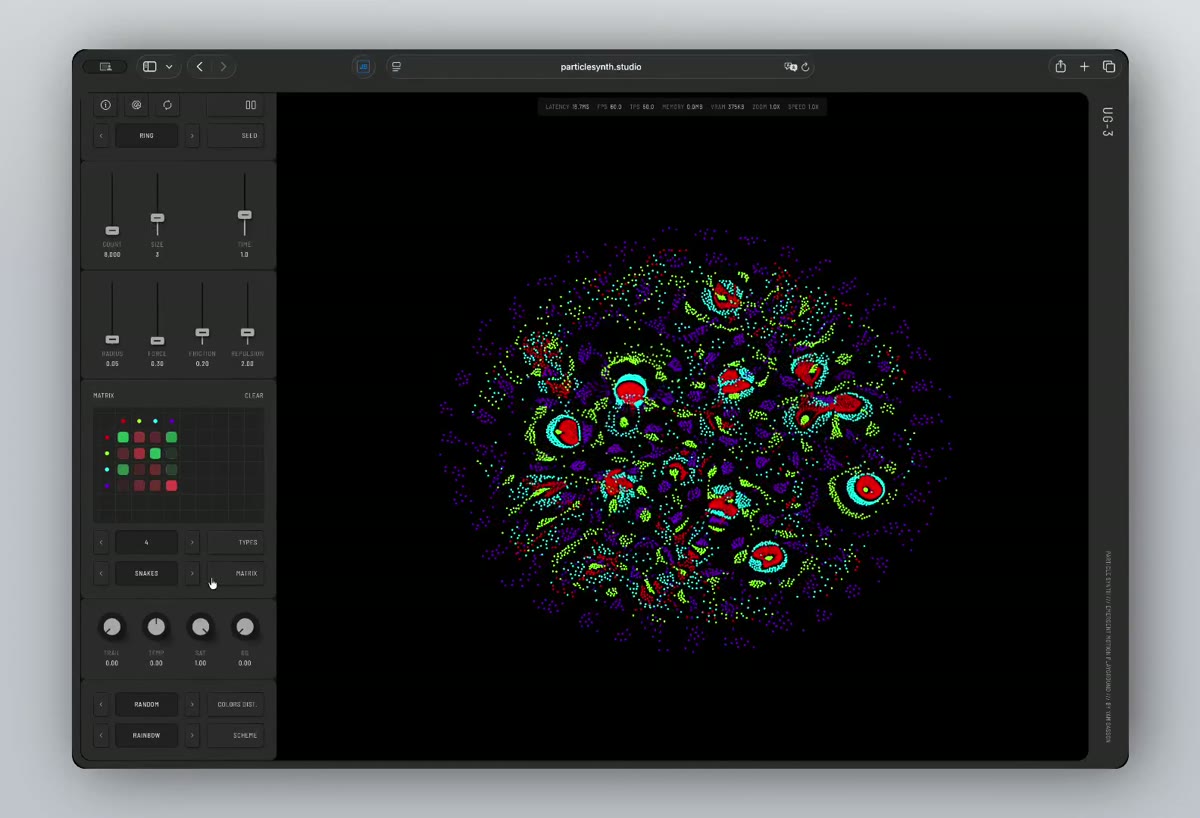
Task: Click the blue extension icon left of address bar
Action: (363, 67)
